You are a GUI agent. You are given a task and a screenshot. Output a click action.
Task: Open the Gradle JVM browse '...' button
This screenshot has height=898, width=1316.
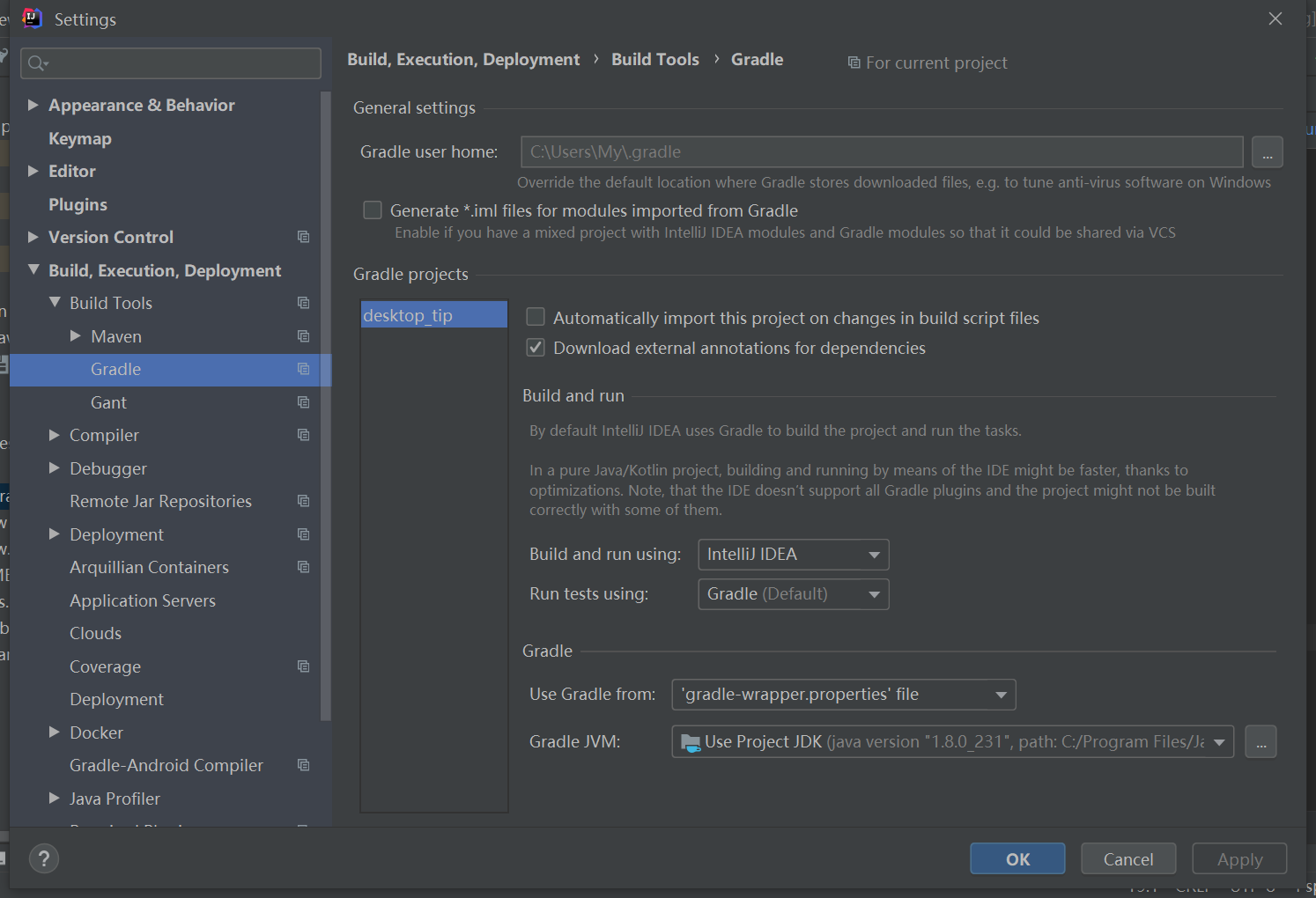point(1261,741)
